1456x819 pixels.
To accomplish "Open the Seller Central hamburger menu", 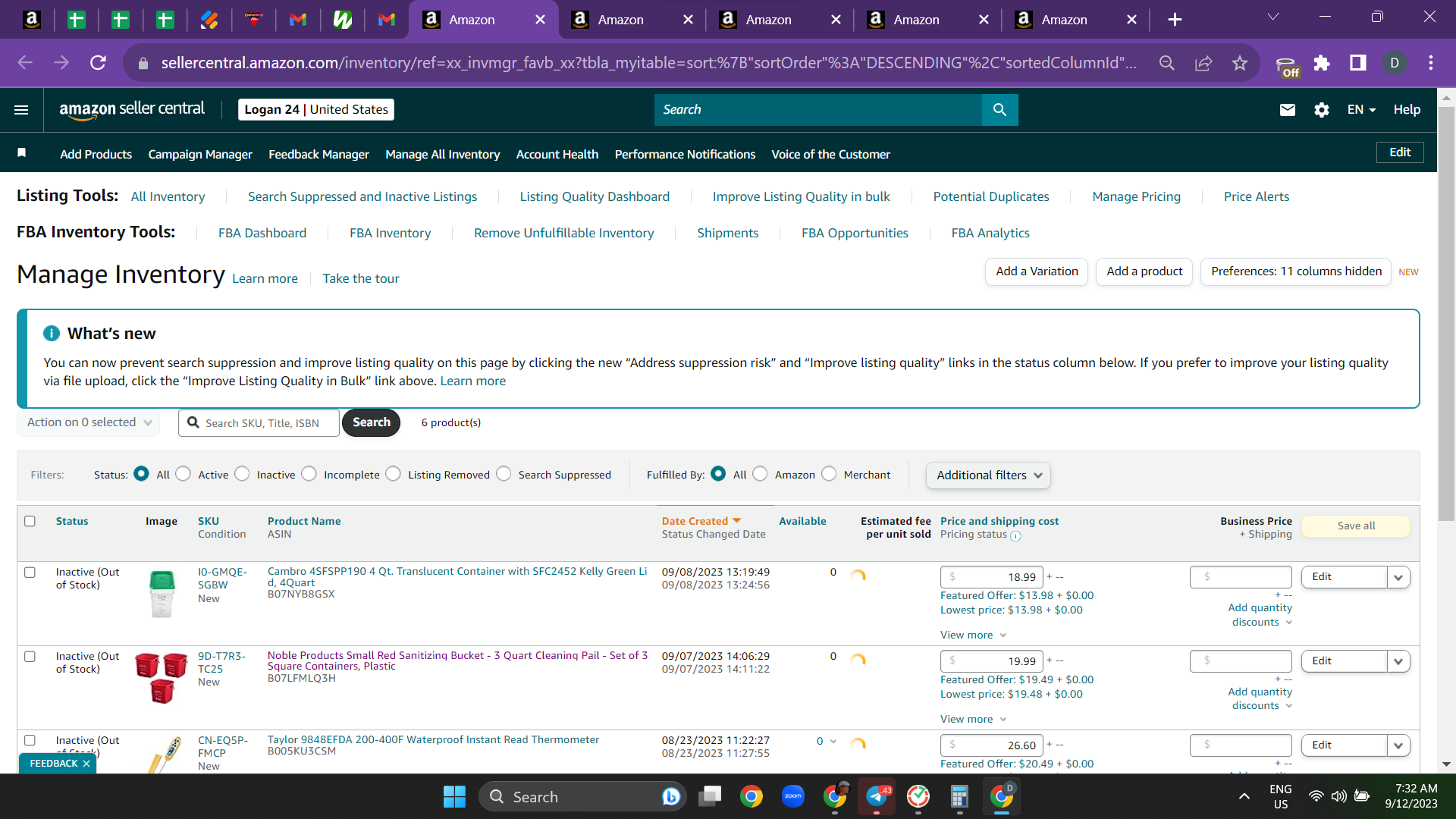I will [x=21, y=110].
